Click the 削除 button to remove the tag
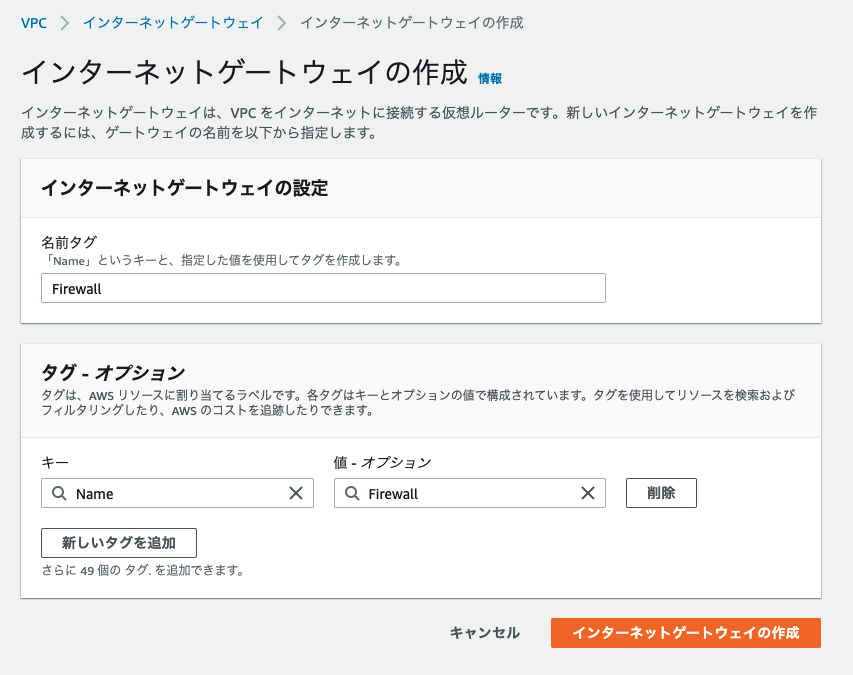 (661, 492)
